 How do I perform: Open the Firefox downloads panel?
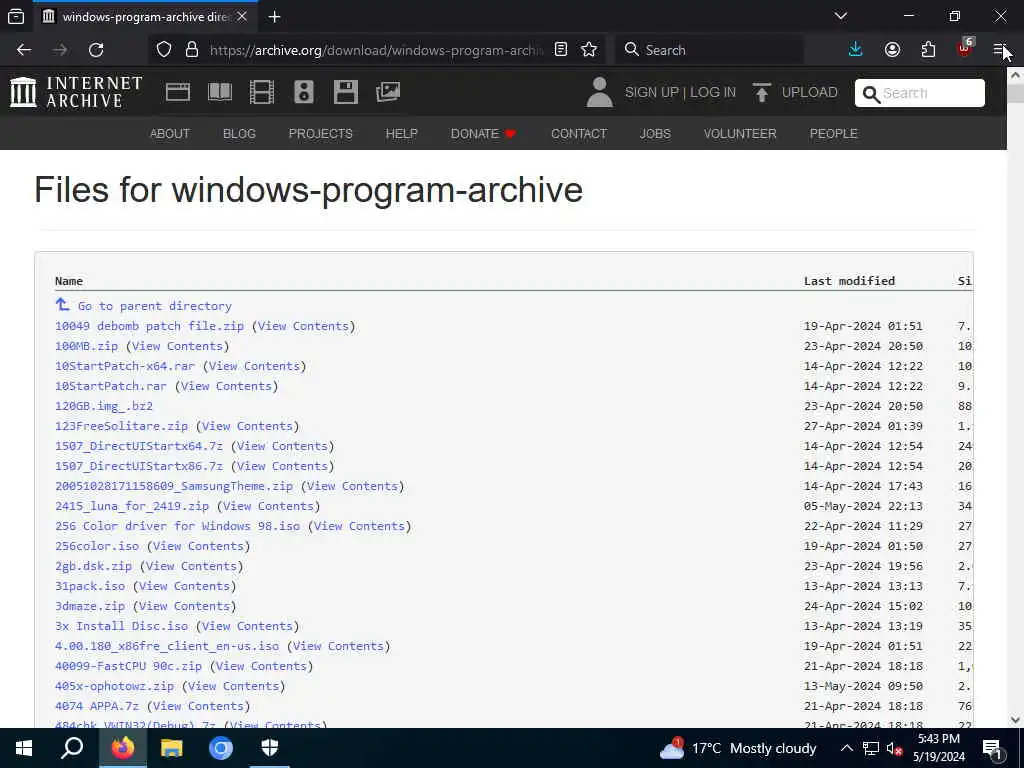[x=856, y=50]
